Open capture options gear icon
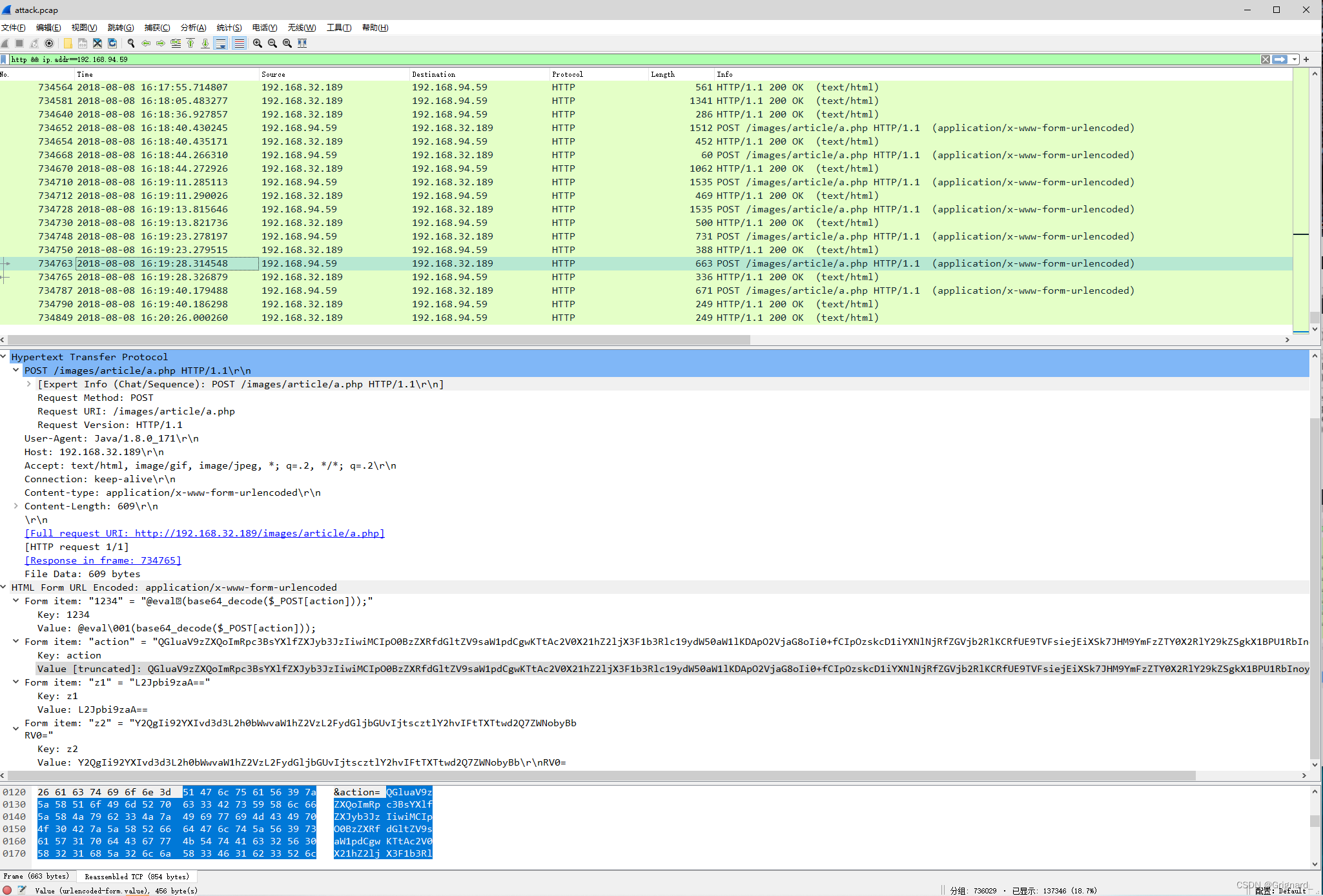The image size is (1323, 896). pos(49,43)
